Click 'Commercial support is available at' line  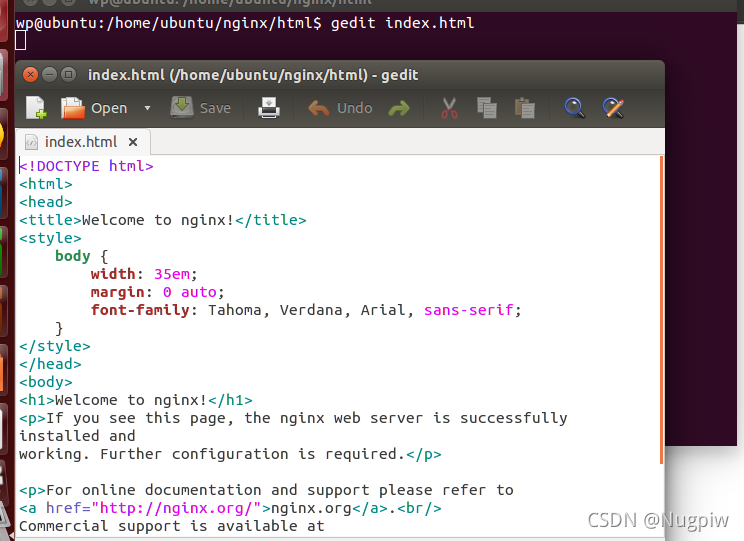tap(172, 526)
